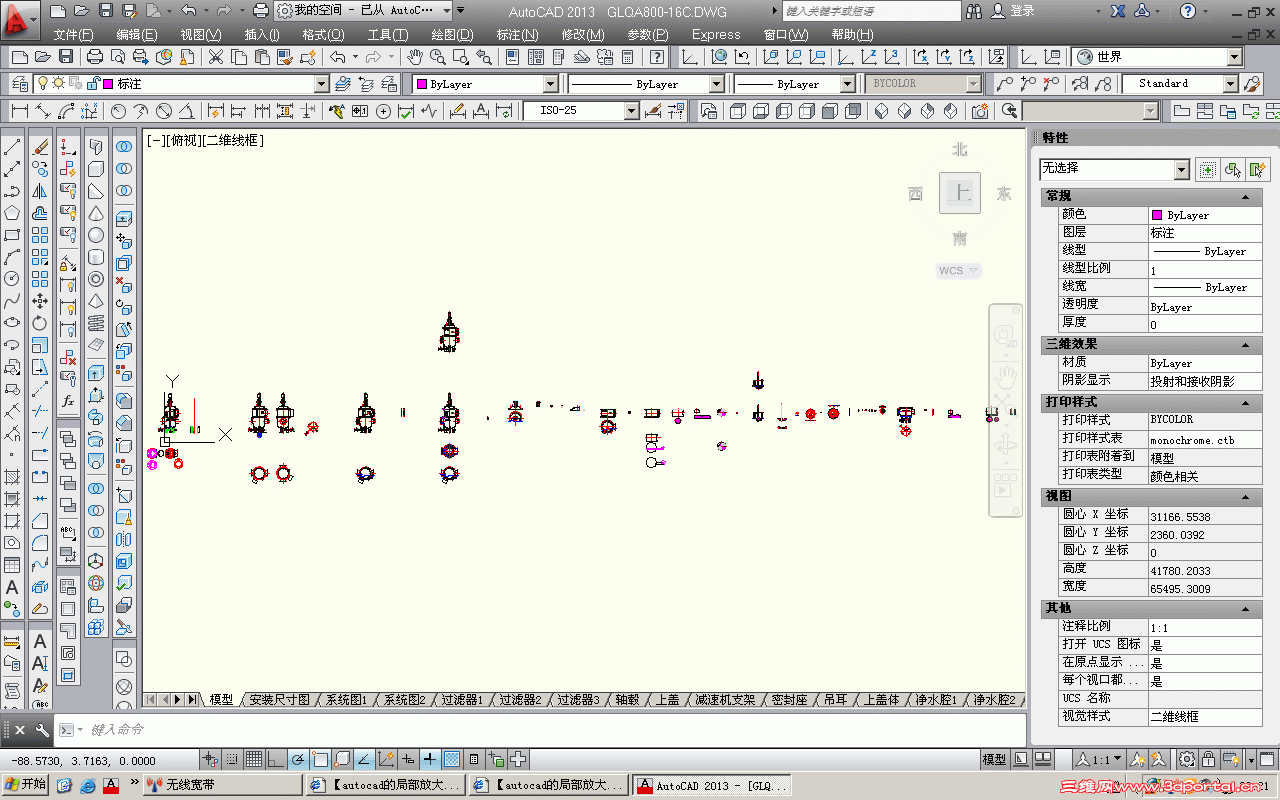Choose the Sphere solid tool

pos(96,235)
